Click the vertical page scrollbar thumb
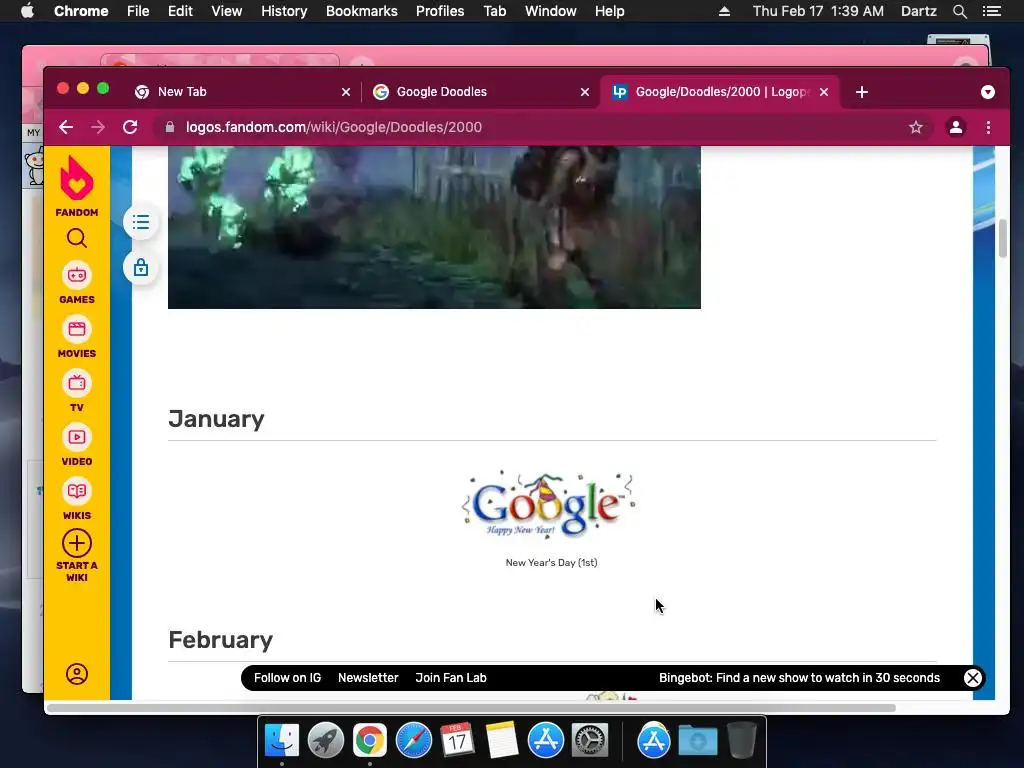Image resolution: width=1024 pixels, height=768 pixels. (1002, 238)
